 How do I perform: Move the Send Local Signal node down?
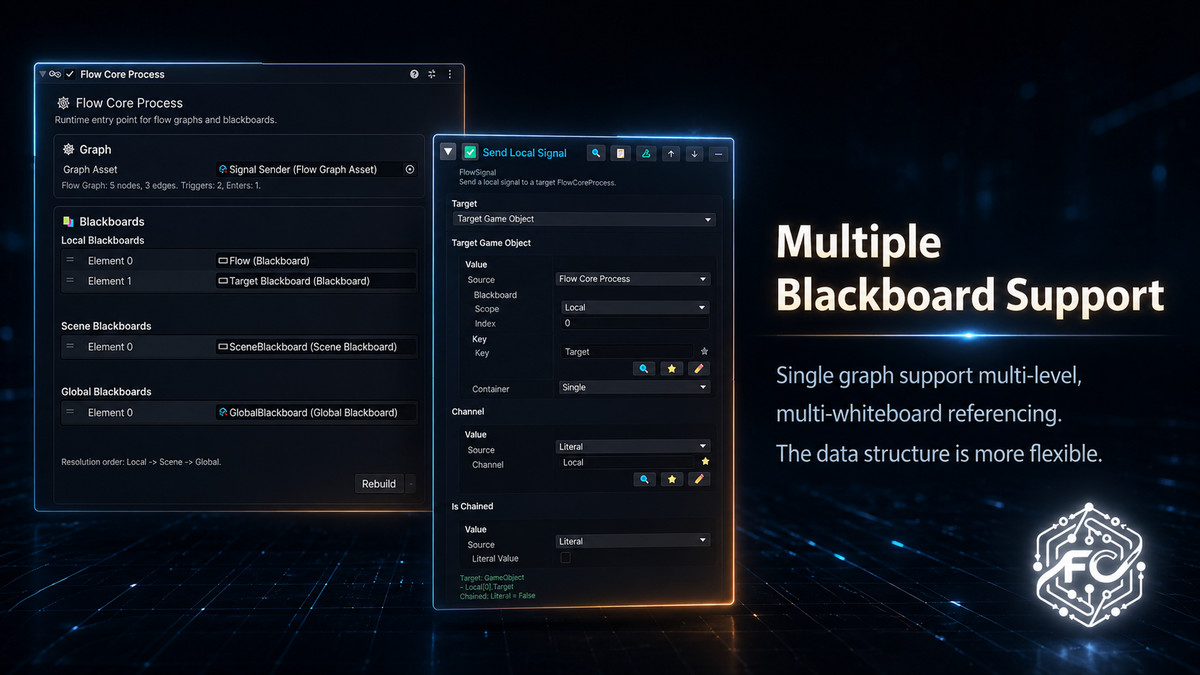[694, 153]
